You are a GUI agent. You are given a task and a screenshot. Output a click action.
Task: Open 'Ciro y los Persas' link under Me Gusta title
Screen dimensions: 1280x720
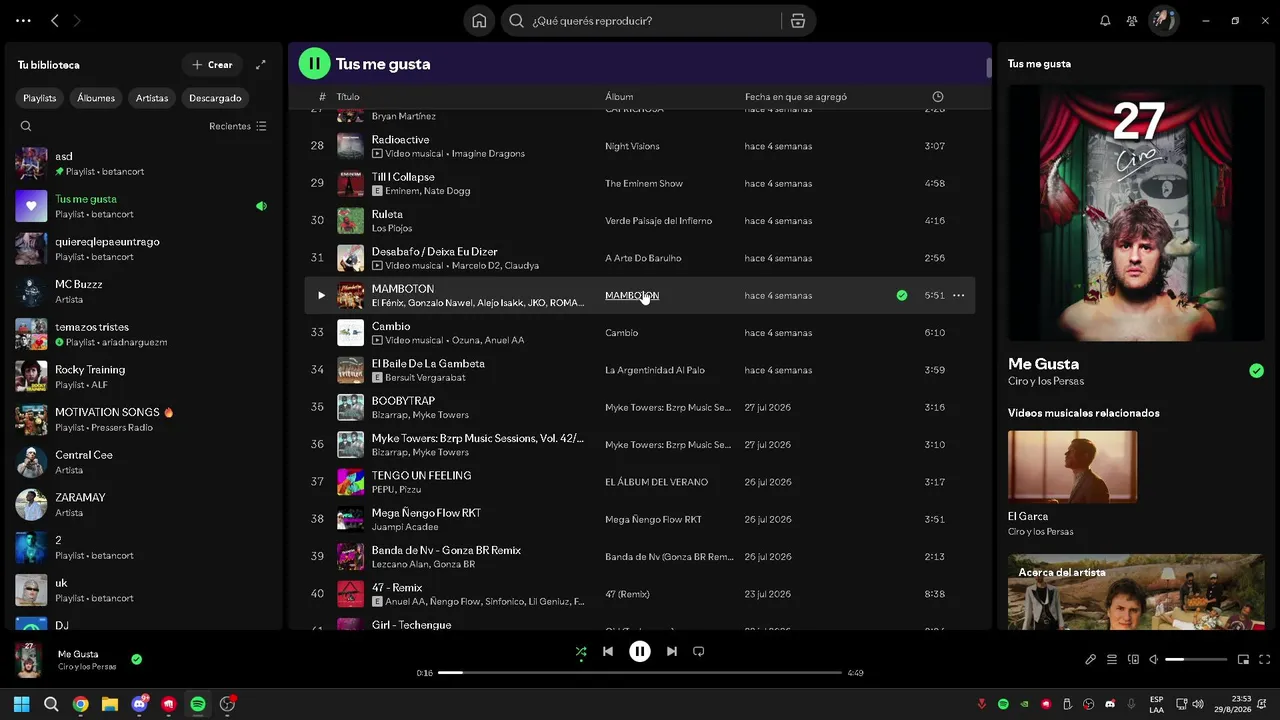1046,381
